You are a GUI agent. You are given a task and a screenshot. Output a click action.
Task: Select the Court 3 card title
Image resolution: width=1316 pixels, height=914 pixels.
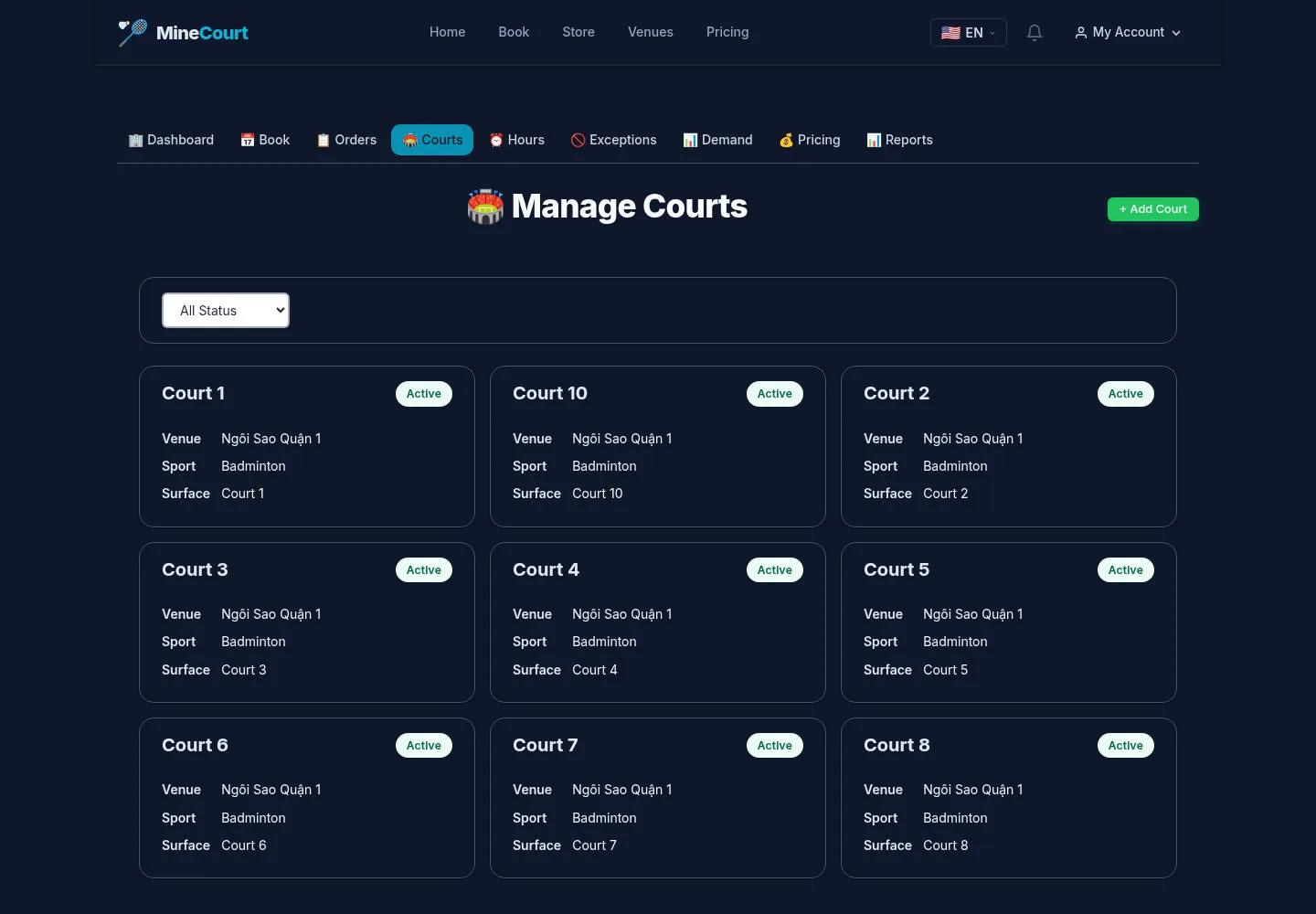(195, 569)
